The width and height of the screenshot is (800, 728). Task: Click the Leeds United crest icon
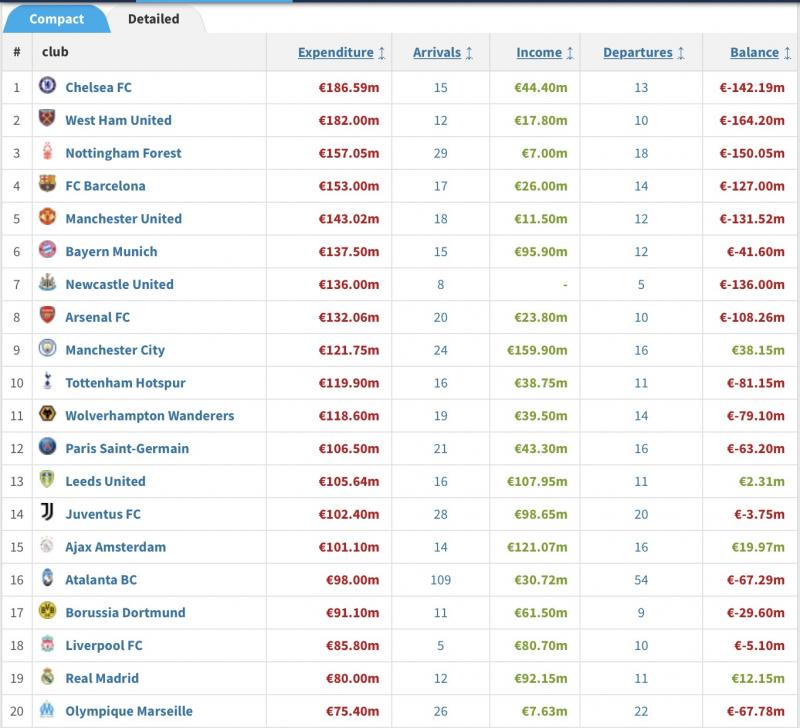click(x=47, y=479)
